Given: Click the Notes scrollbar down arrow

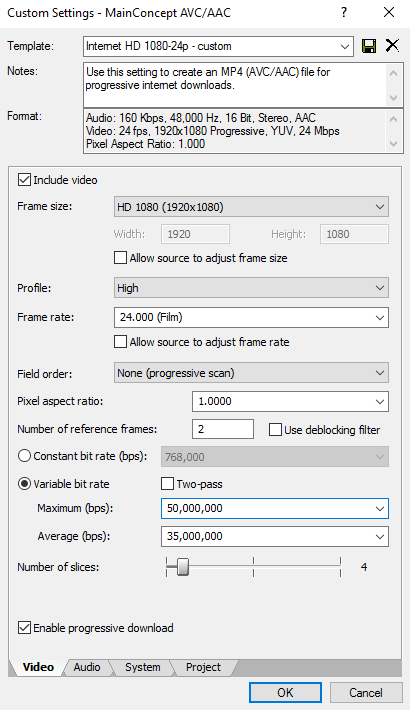Looking at the screenshot, I should [x=394, y=98].
